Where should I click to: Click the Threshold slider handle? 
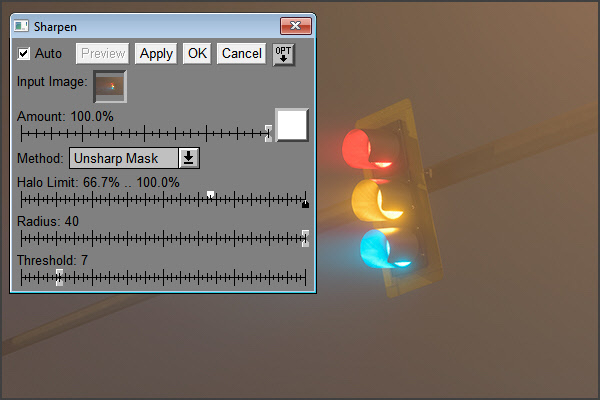click(59, 277)
